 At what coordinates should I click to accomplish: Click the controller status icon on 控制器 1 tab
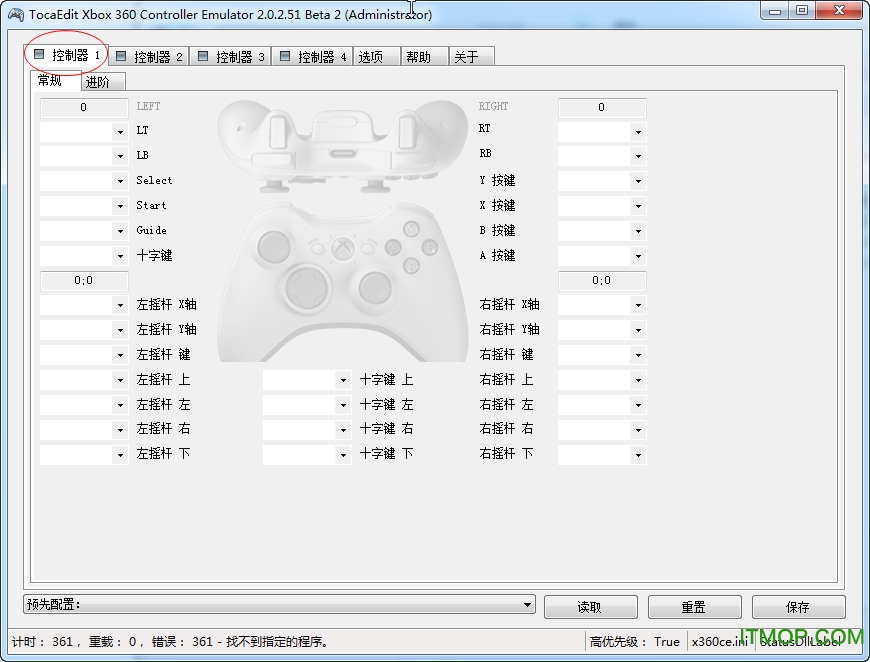point(39,55)
